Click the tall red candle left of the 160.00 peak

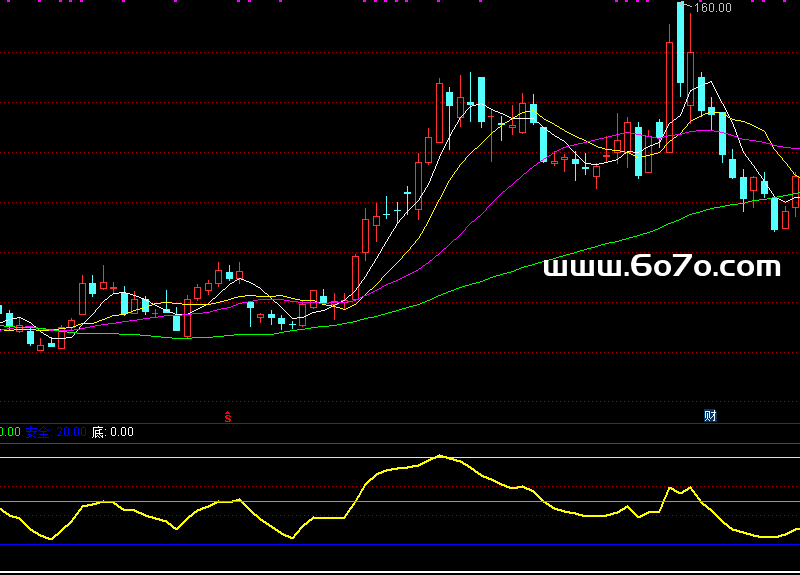[669, 98]
